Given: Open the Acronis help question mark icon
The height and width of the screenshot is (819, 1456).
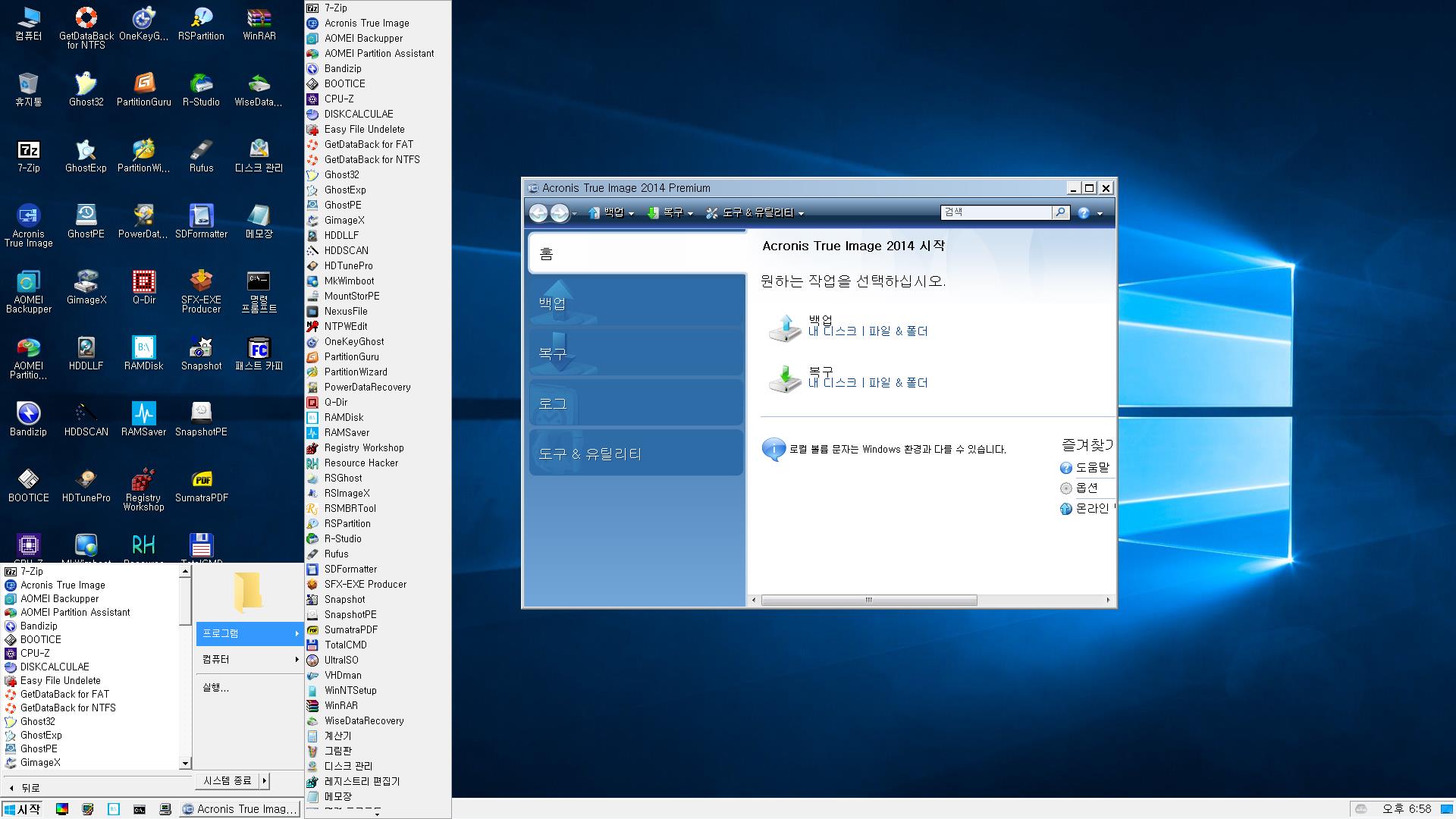Looking at the screenshot, I should [1084, 213].
